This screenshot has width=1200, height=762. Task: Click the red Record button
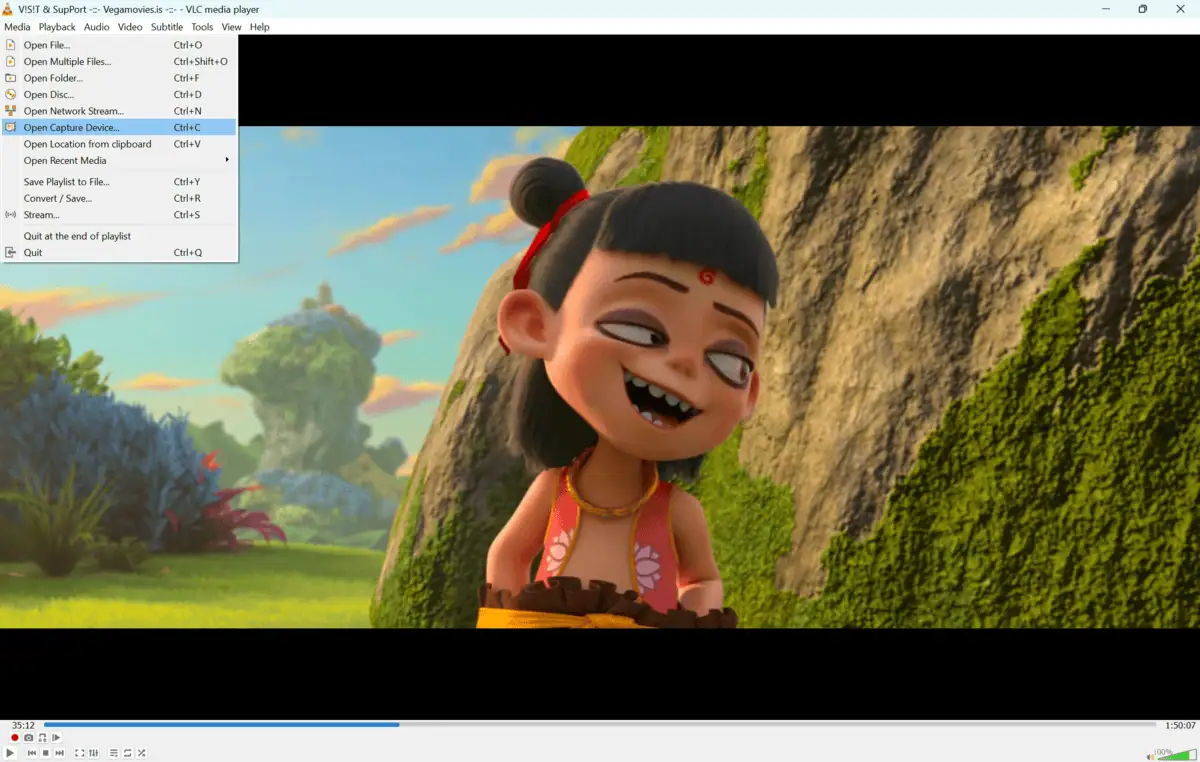pos(14,738)
